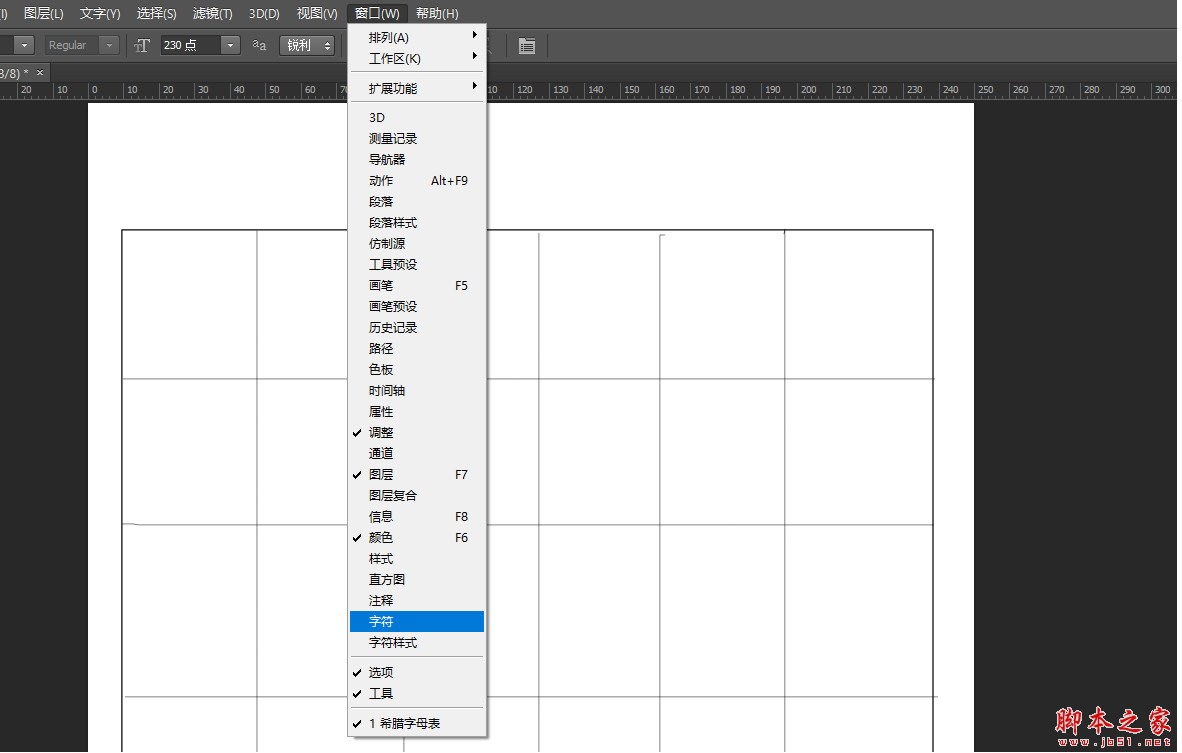The width and height of the screenshot is (1182, 753).
Task: Close the open 窗口(W) menu
Action: tap(377, 14)
